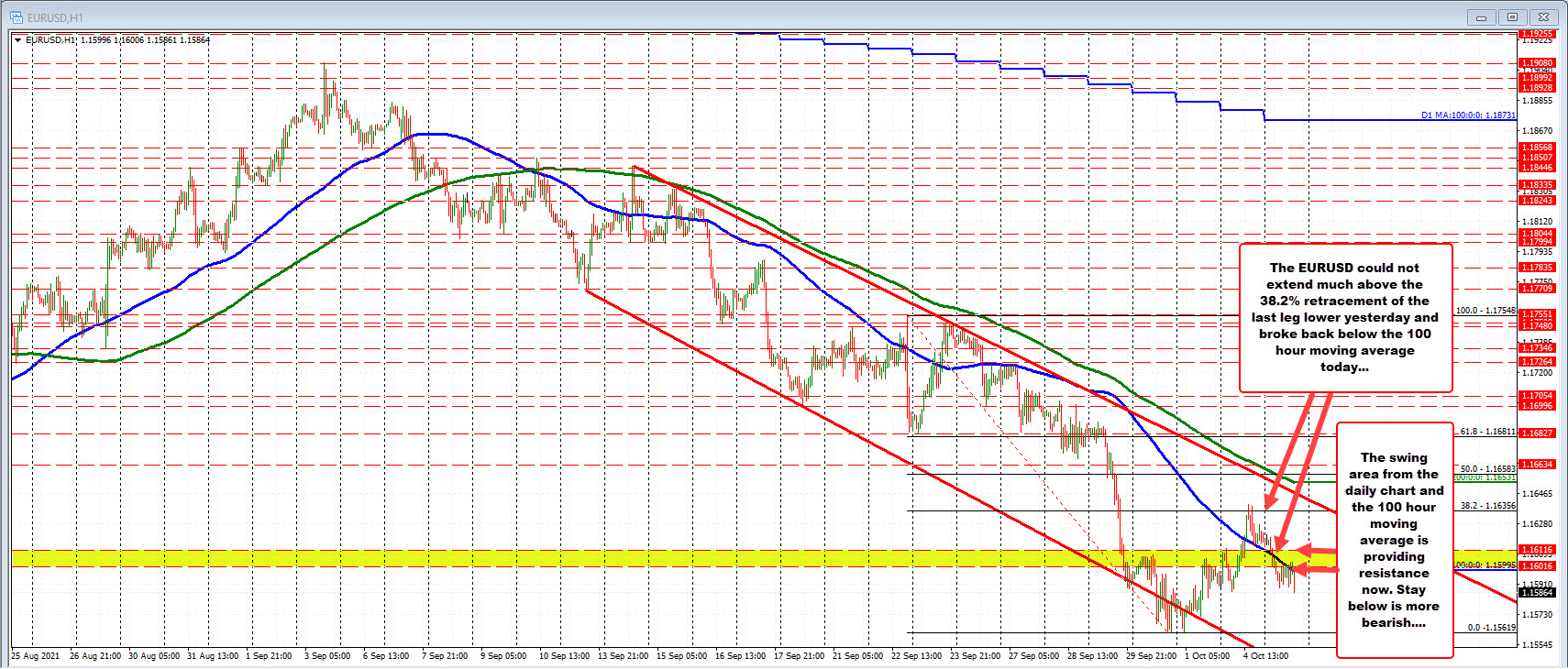Click the red price tag 1.16996
This screenshot has height=669, width=1568.
[1538, 406]
